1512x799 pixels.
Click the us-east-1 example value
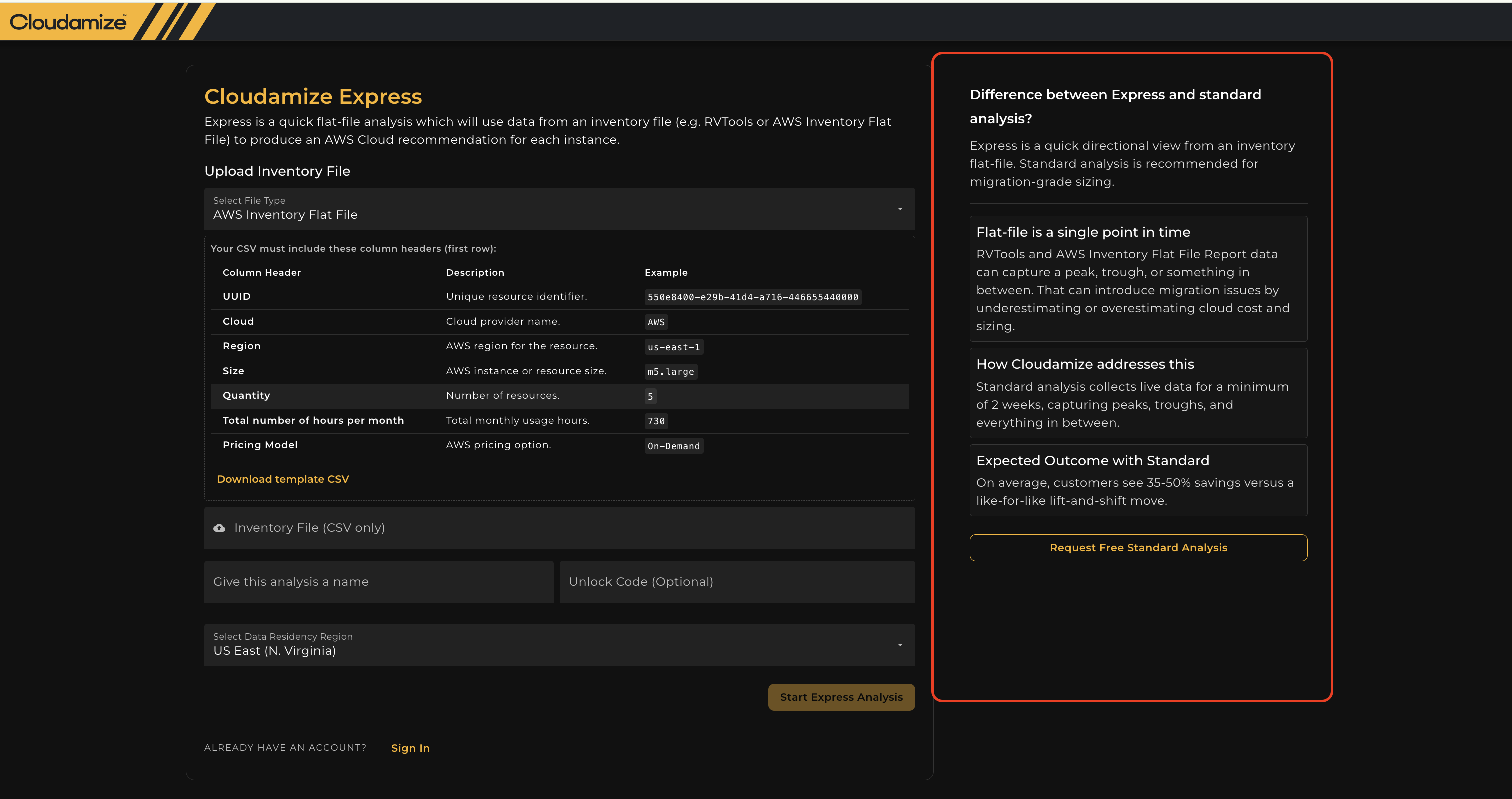pyautogui.click(x=674, y=347)
